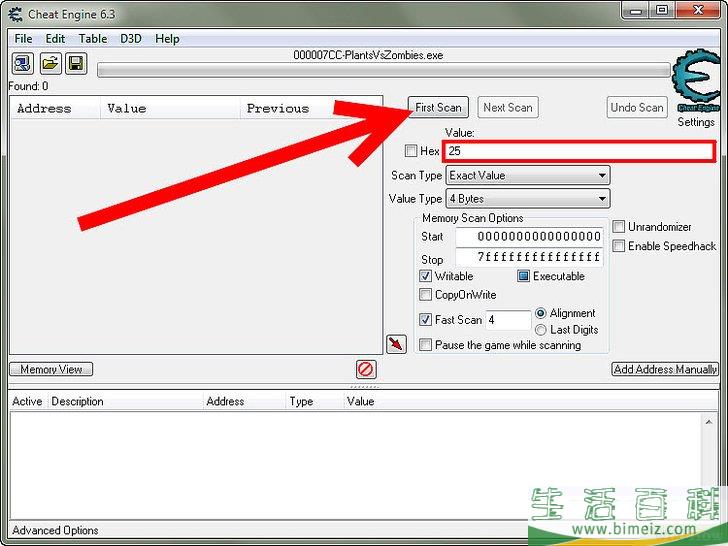728x546 pixels.
Task: Click the Value column header in results
Action: coord(170,108)
